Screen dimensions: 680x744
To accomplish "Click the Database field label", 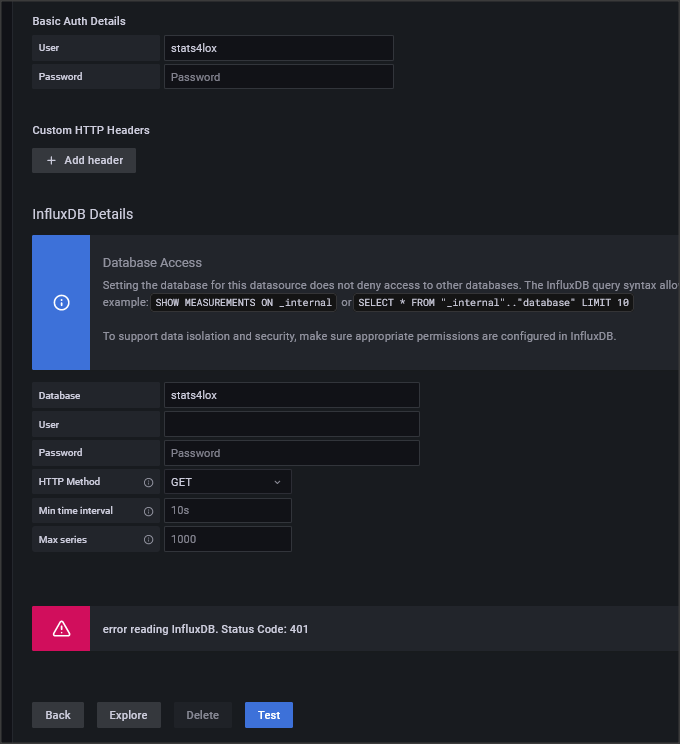I will click(59, 395).
